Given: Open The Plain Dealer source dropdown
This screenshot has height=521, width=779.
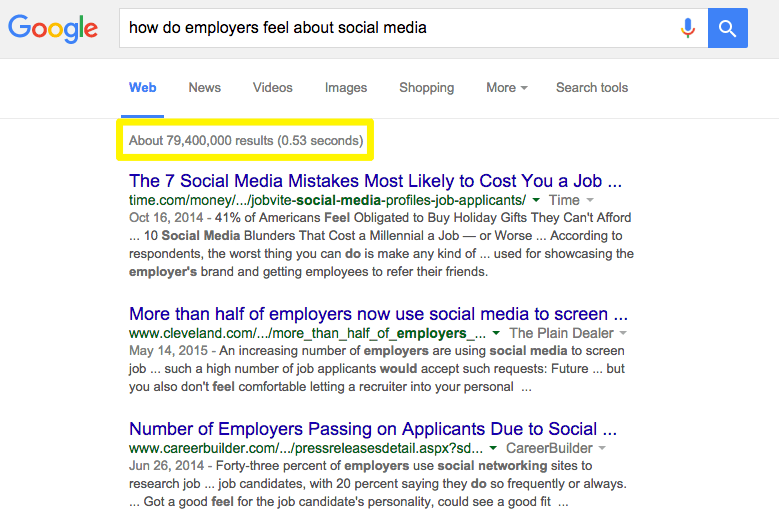Looking at the screenshot, I should click(x=567, y=333).
